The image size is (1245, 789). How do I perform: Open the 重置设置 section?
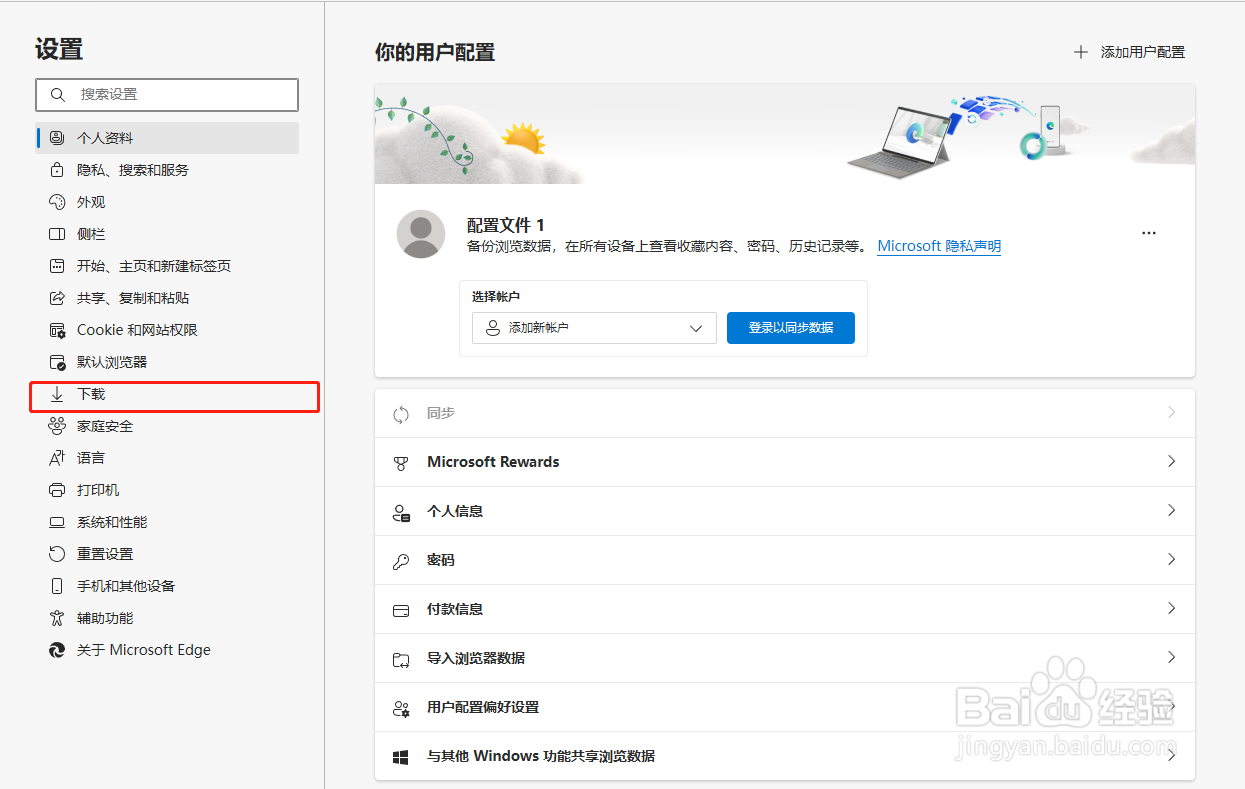point(167,554)
